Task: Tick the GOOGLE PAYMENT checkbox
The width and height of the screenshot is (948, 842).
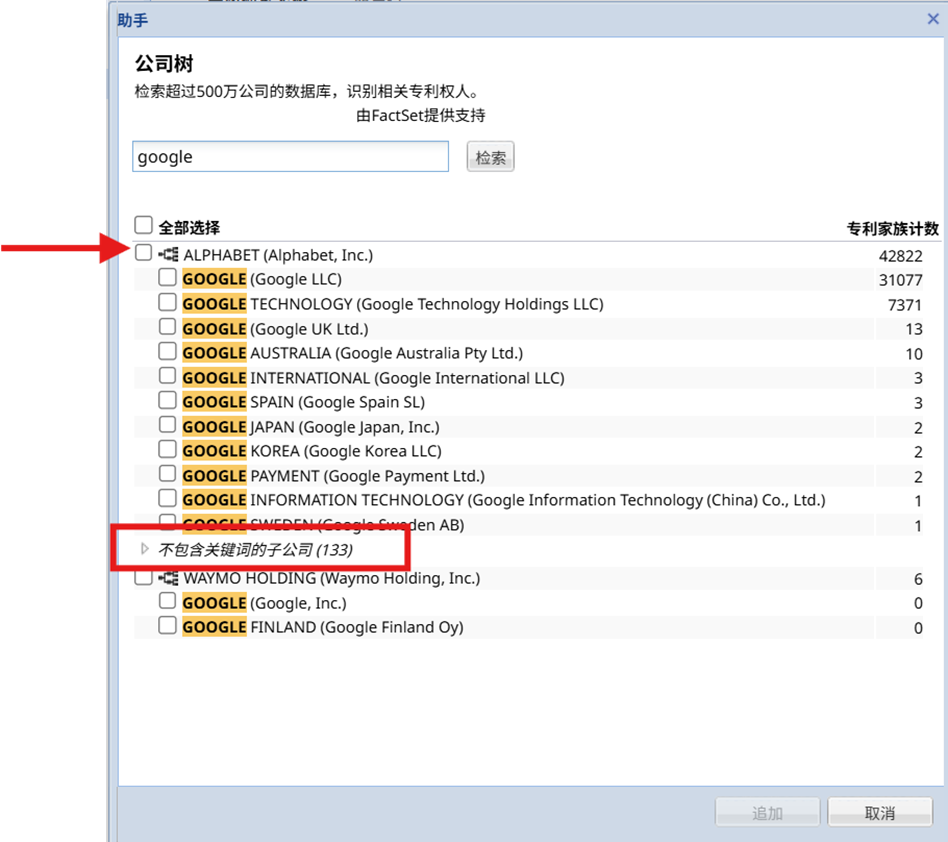Action: point(167,473)
